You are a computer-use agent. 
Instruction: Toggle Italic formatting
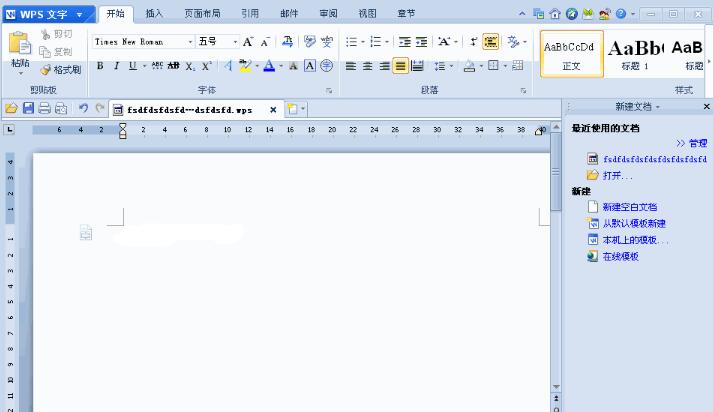click(x=116, y=66)
